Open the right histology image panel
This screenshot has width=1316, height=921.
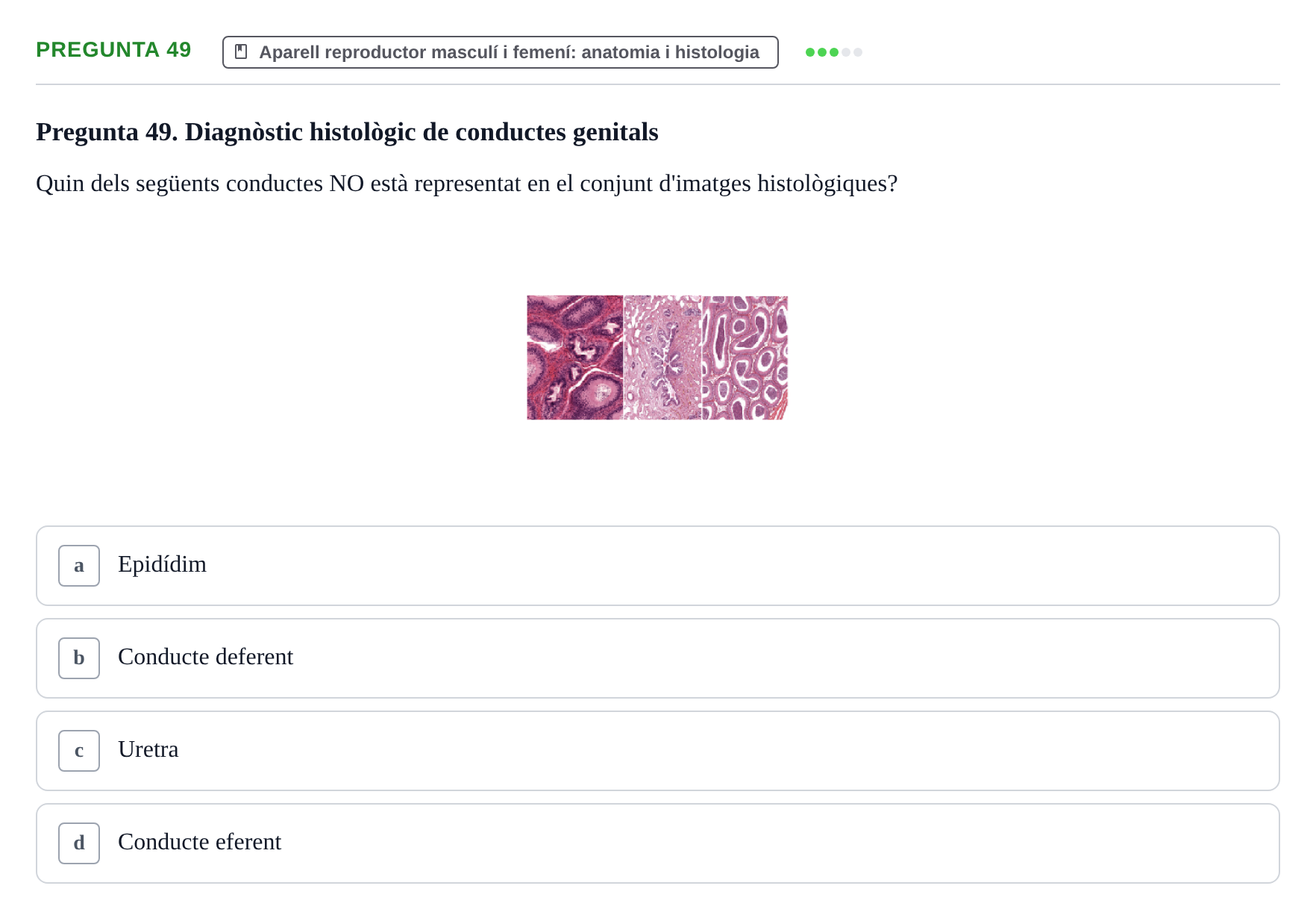[x=745, y=358]
